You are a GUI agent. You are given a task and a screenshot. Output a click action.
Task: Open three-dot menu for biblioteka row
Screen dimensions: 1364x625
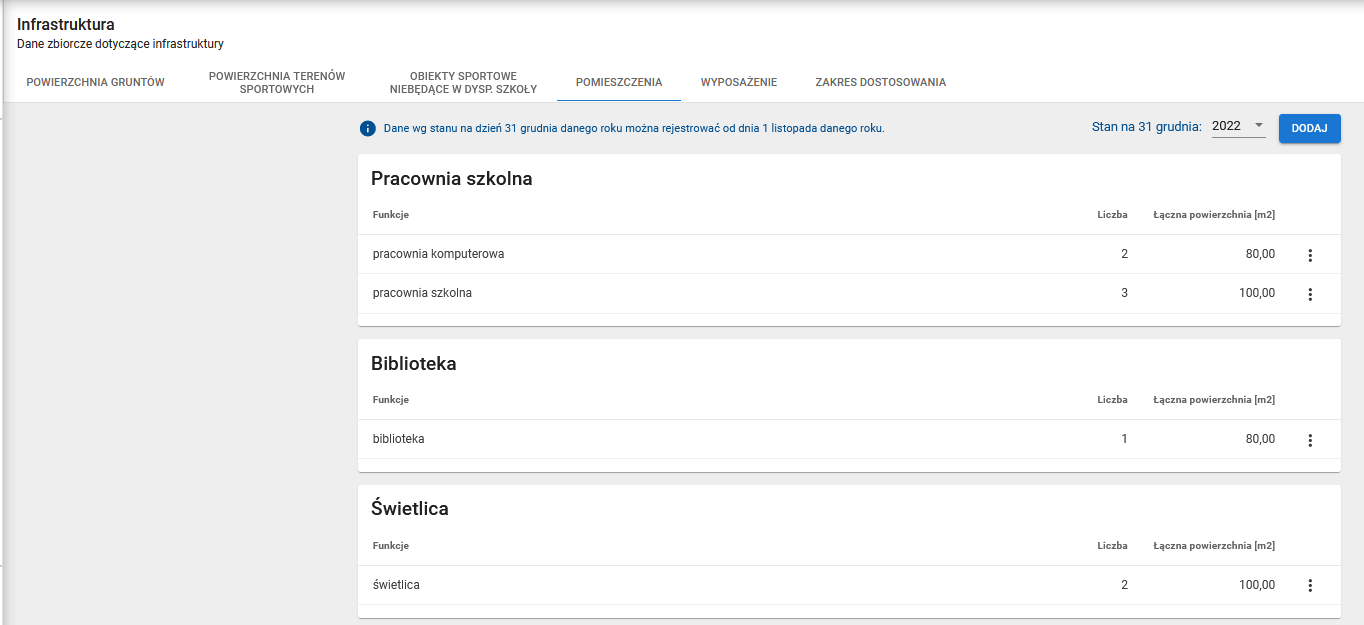(1310, 440)
